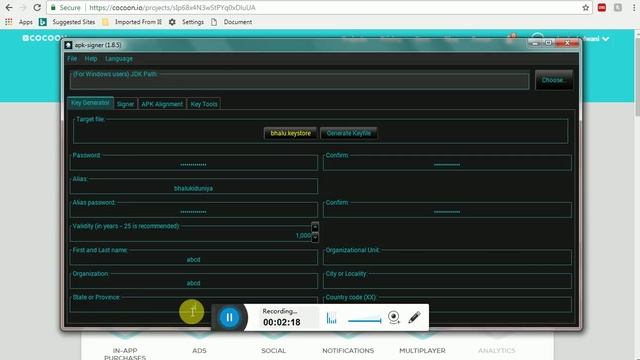Open the File menu in apk-signer
This screenshot has width=640, height=360.
point(72,59)
